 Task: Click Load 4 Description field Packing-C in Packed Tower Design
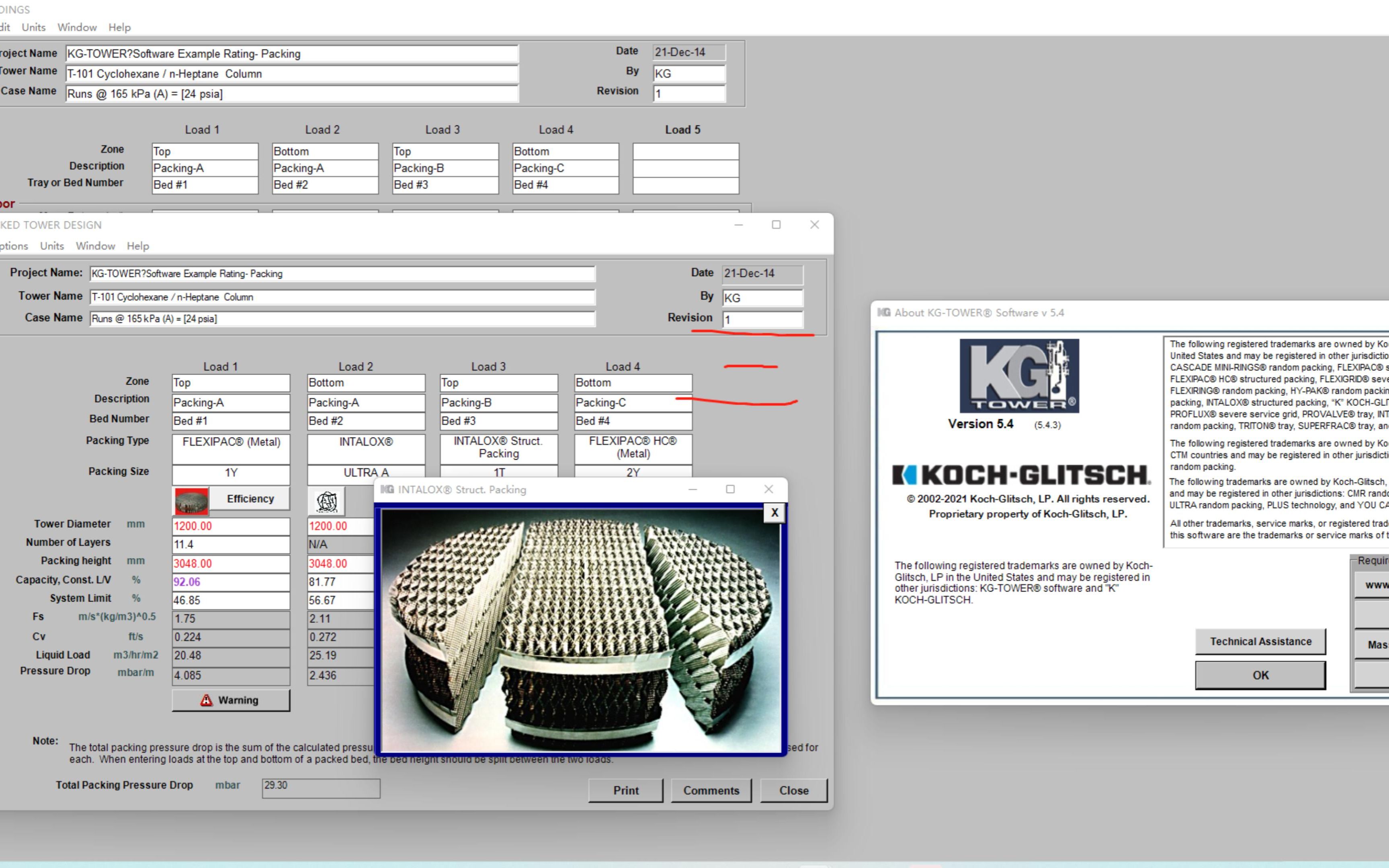(x=633, y=402)
